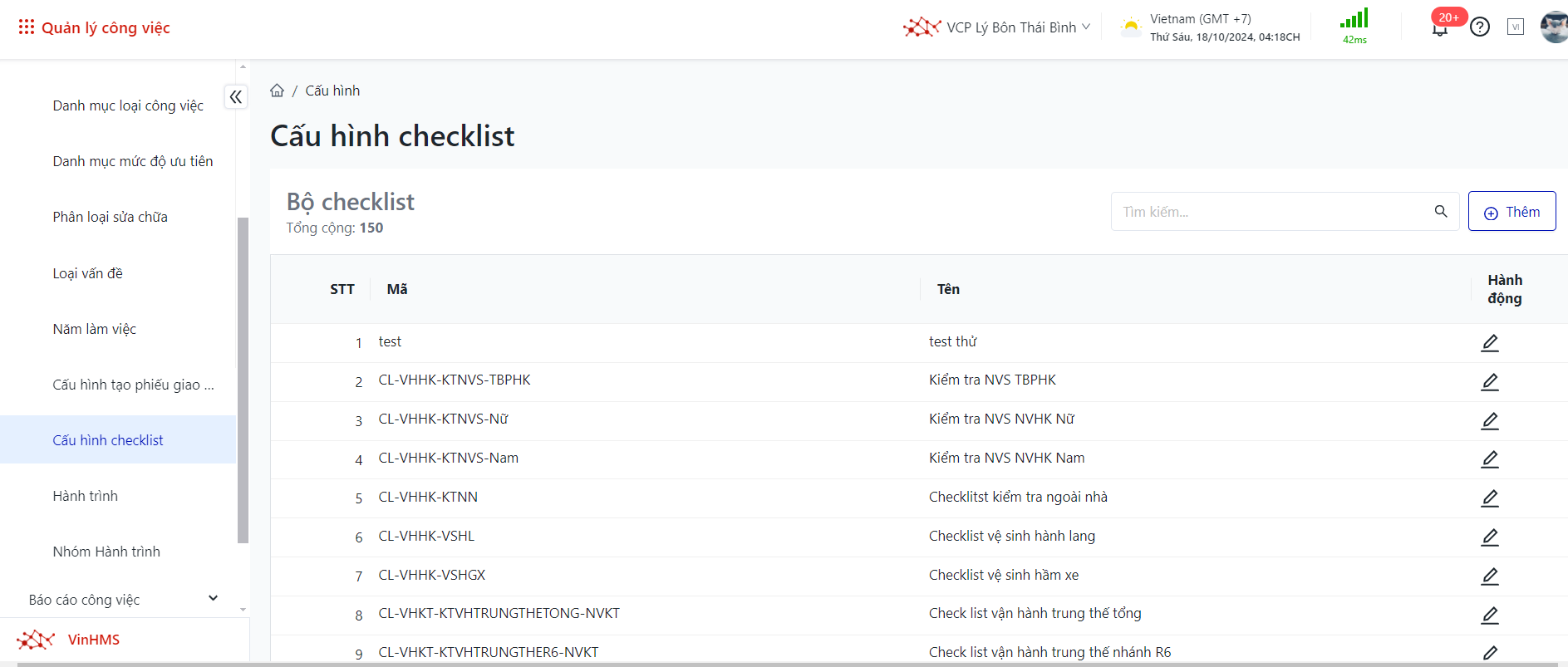This screenshot has height=667, width=1568.
Task: Edit the 'test' checklist row
Action: [x=1490, y=343]
